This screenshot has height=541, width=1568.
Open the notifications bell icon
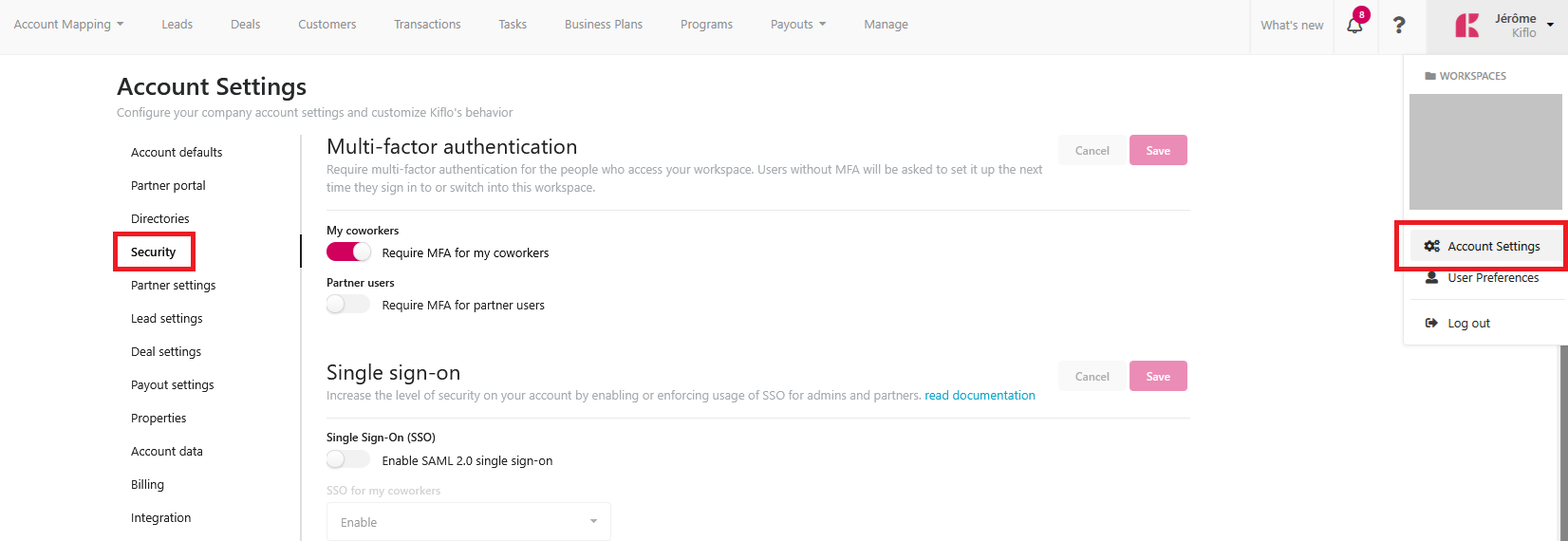pyautogui.click(x=1354, y=26)
